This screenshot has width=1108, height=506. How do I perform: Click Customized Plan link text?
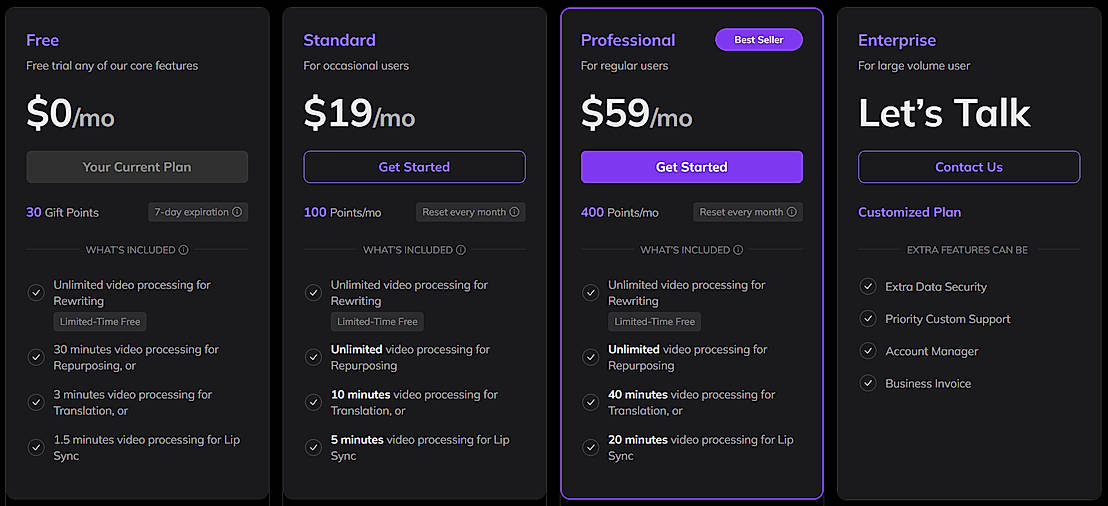(x=909, y=212)
